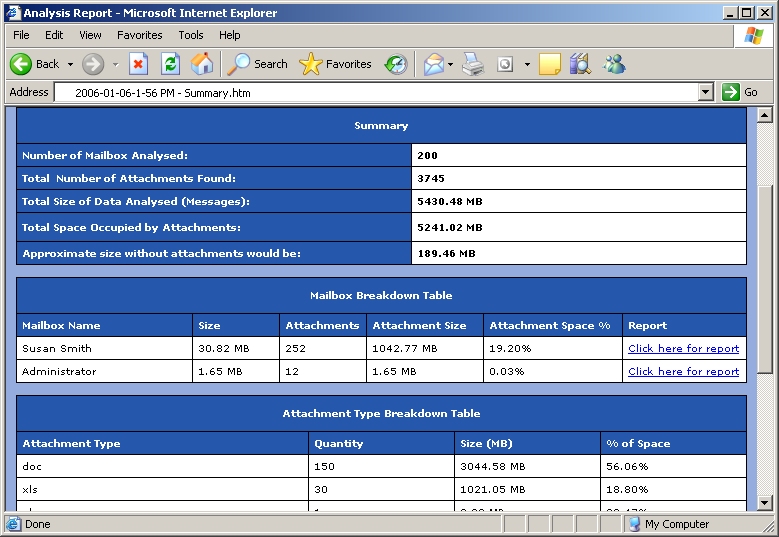Click the Administrator mailbox name cell

[x=104, y=372]
